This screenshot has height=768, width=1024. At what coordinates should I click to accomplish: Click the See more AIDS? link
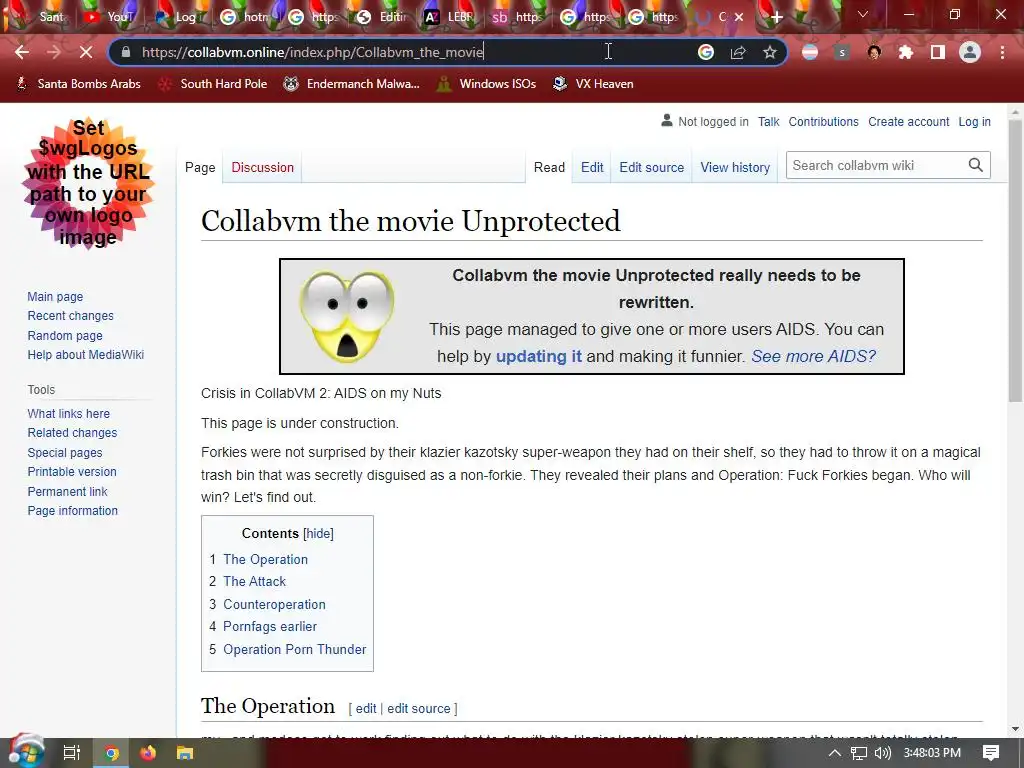pos(813,356)
